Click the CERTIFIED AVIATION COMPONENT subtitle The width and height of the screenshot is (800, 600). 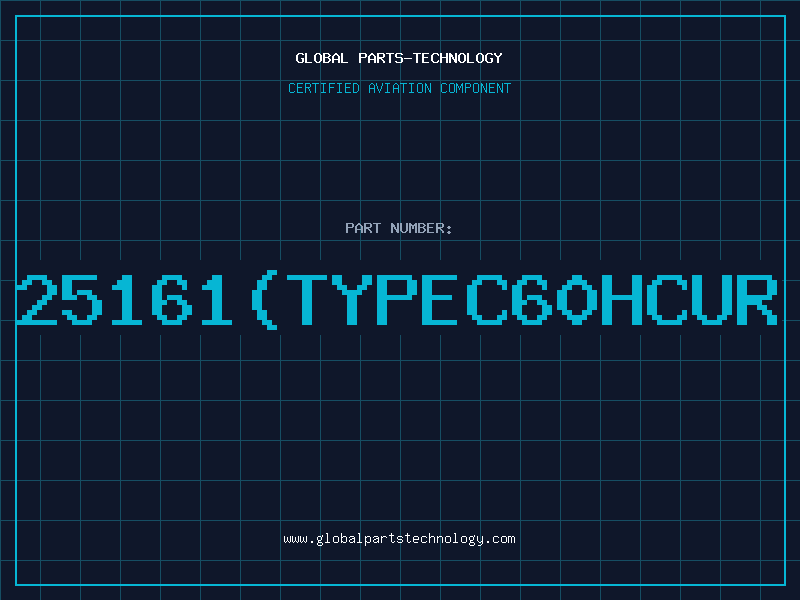tap(399, 88)
